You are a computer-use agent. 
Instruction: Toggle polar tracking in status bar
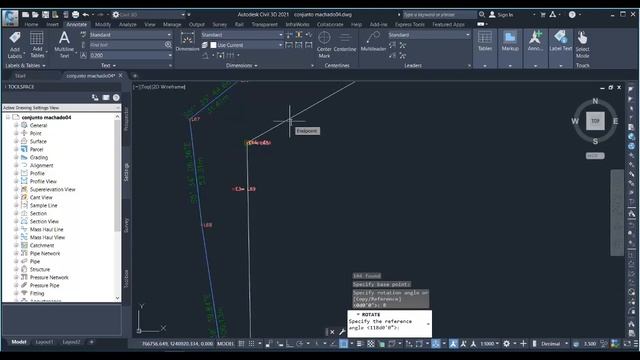pos(300,344)
